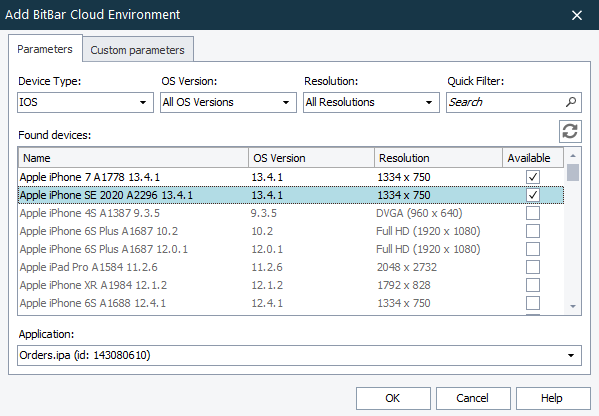The width and height of the screenshot is (599, 416).
Task: Toggle Available checkbox for iPhone 7 A1778
Action: coord(533,177)
